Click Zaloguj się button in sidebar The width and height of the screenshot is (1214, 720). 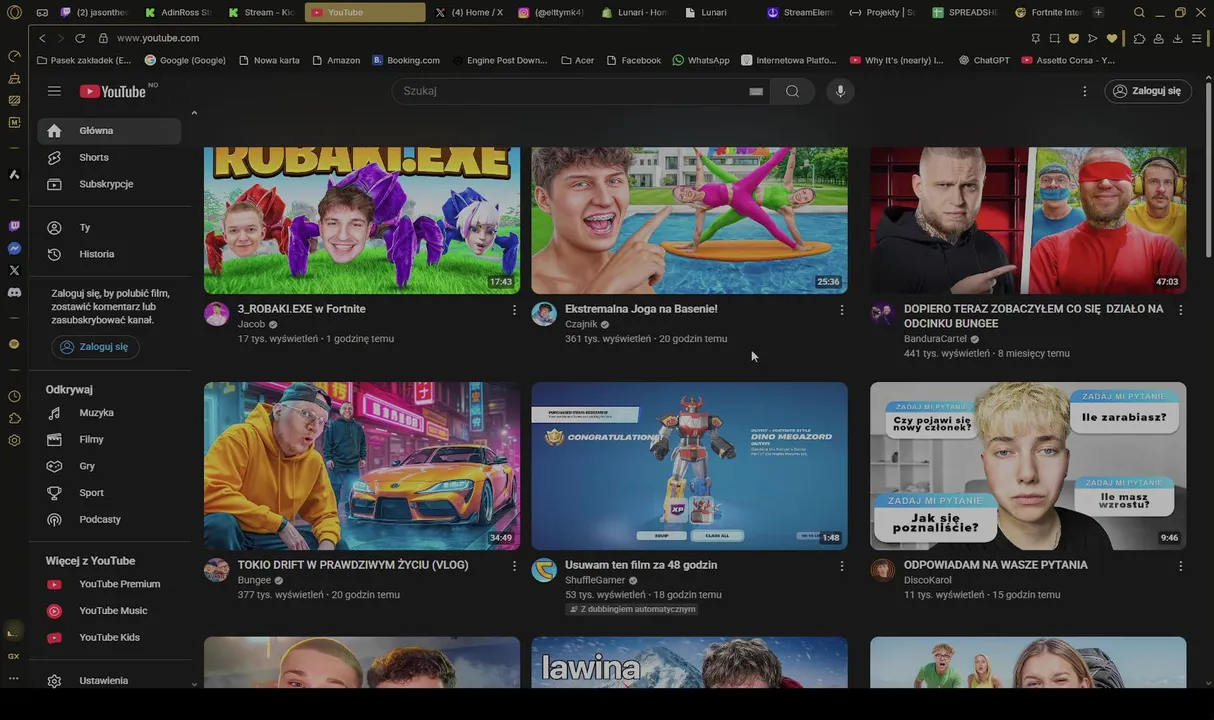click(x=95, y=347)
